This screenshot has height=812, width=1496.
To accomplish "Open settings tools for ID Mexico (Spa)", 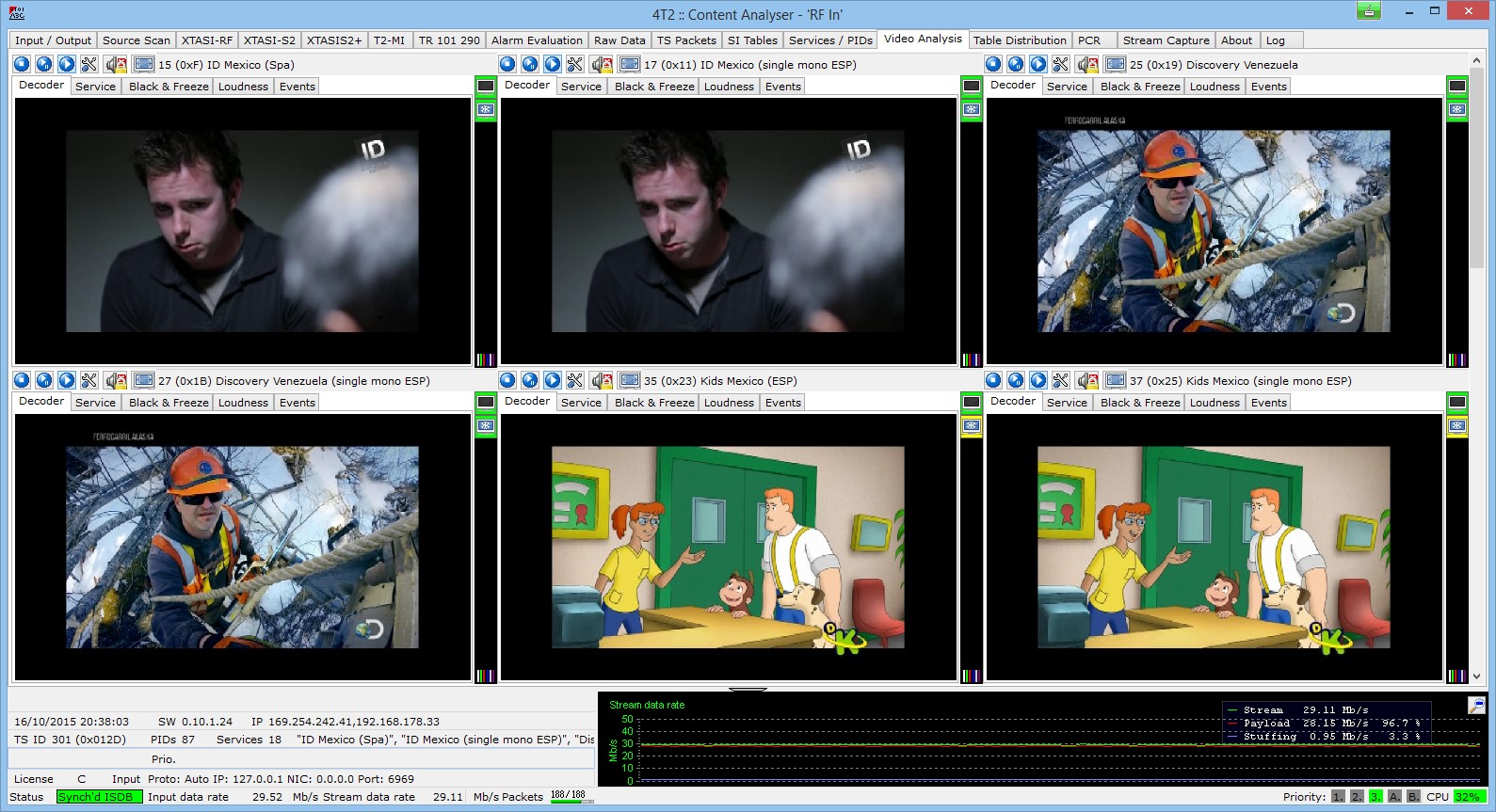I will pyautogui.click(x=88, y=64).
